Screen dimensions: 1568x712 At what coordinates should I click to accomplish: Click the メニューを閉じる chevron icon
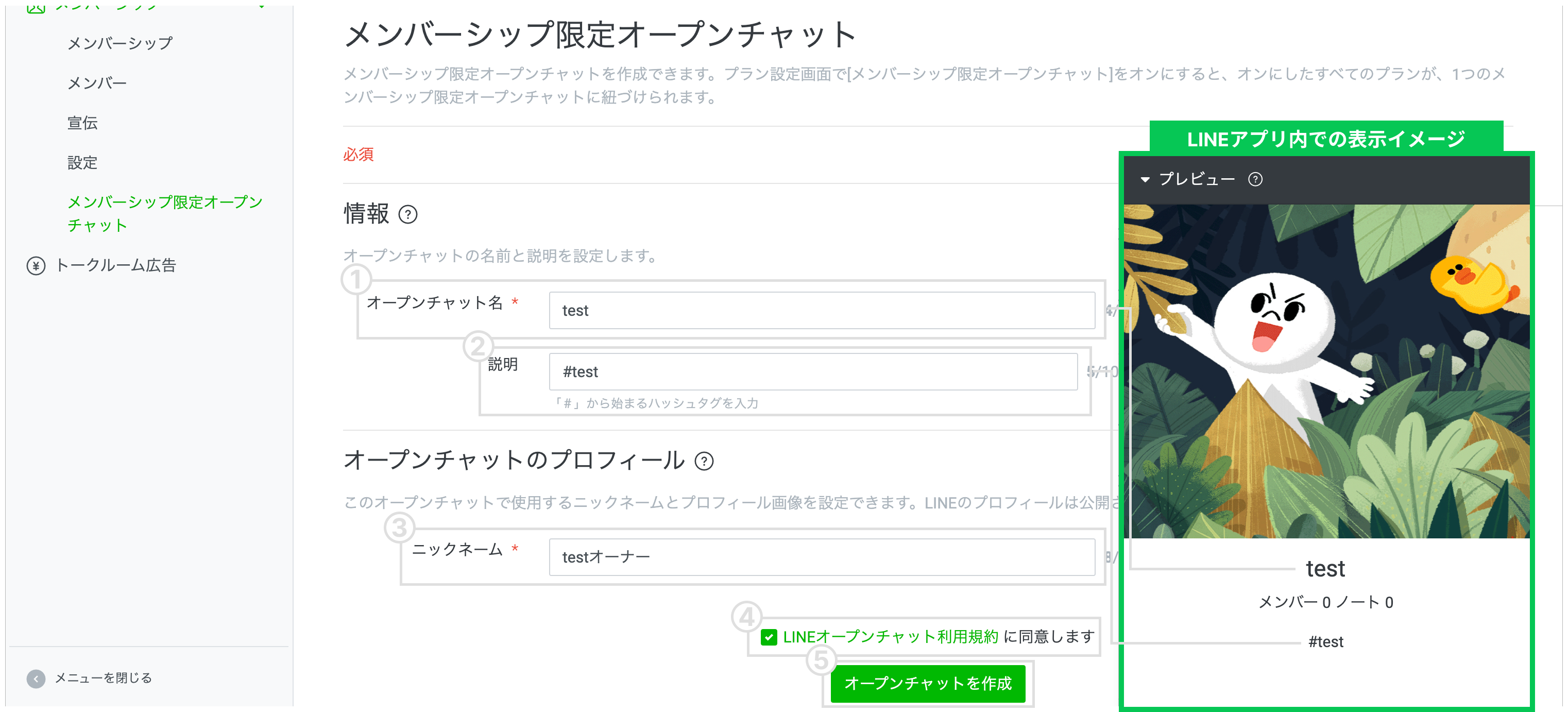[x=36, y=679]
